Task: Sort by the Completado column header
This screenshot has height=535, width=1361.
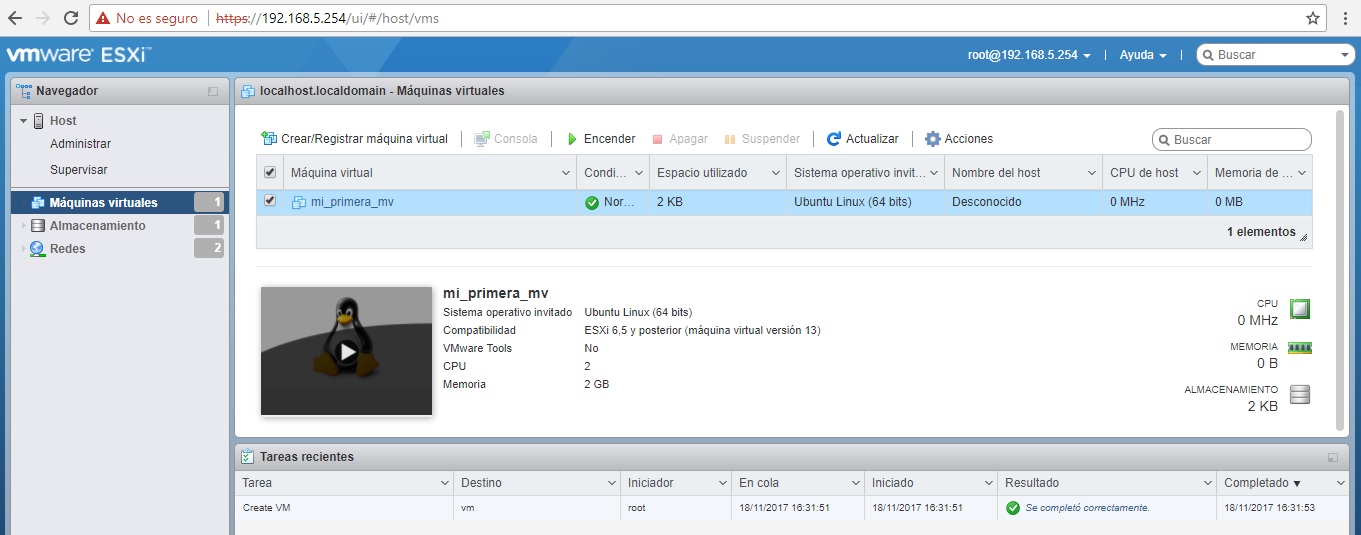Action: pos(1283,483)
